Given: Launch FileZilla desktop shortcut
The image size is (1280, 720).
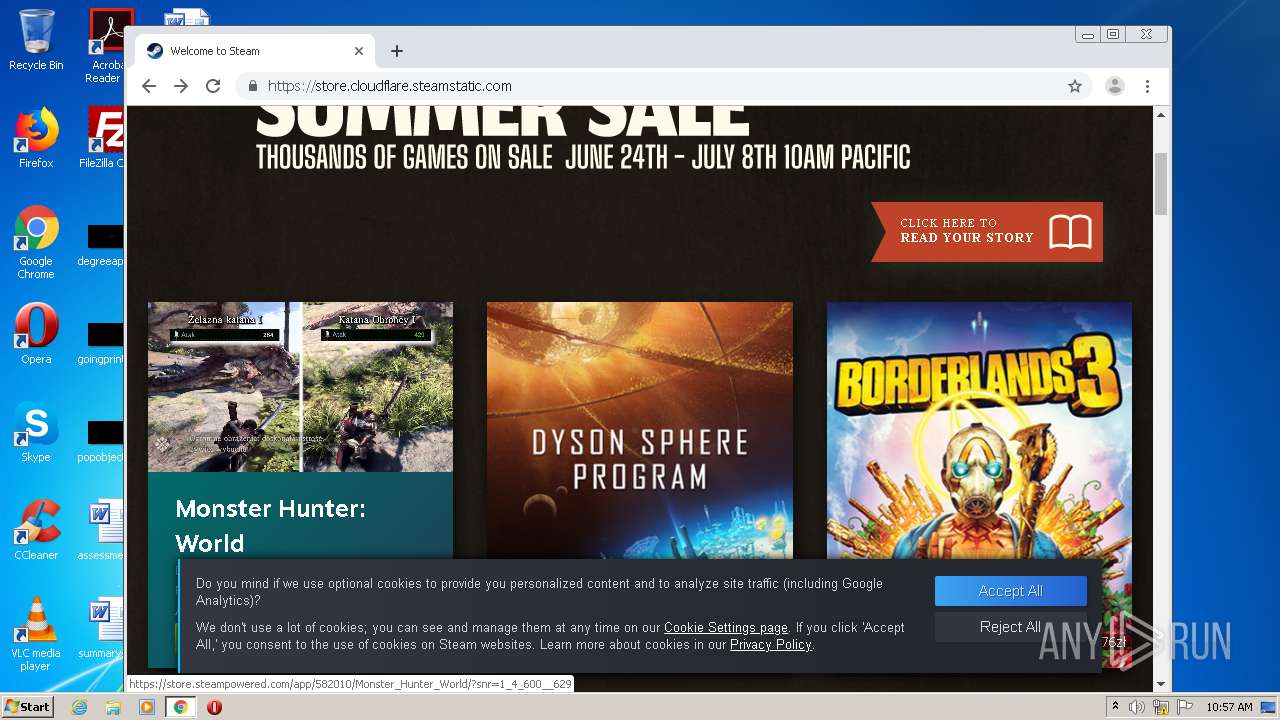Looking at the screenshot, I should tap(104, 138).
